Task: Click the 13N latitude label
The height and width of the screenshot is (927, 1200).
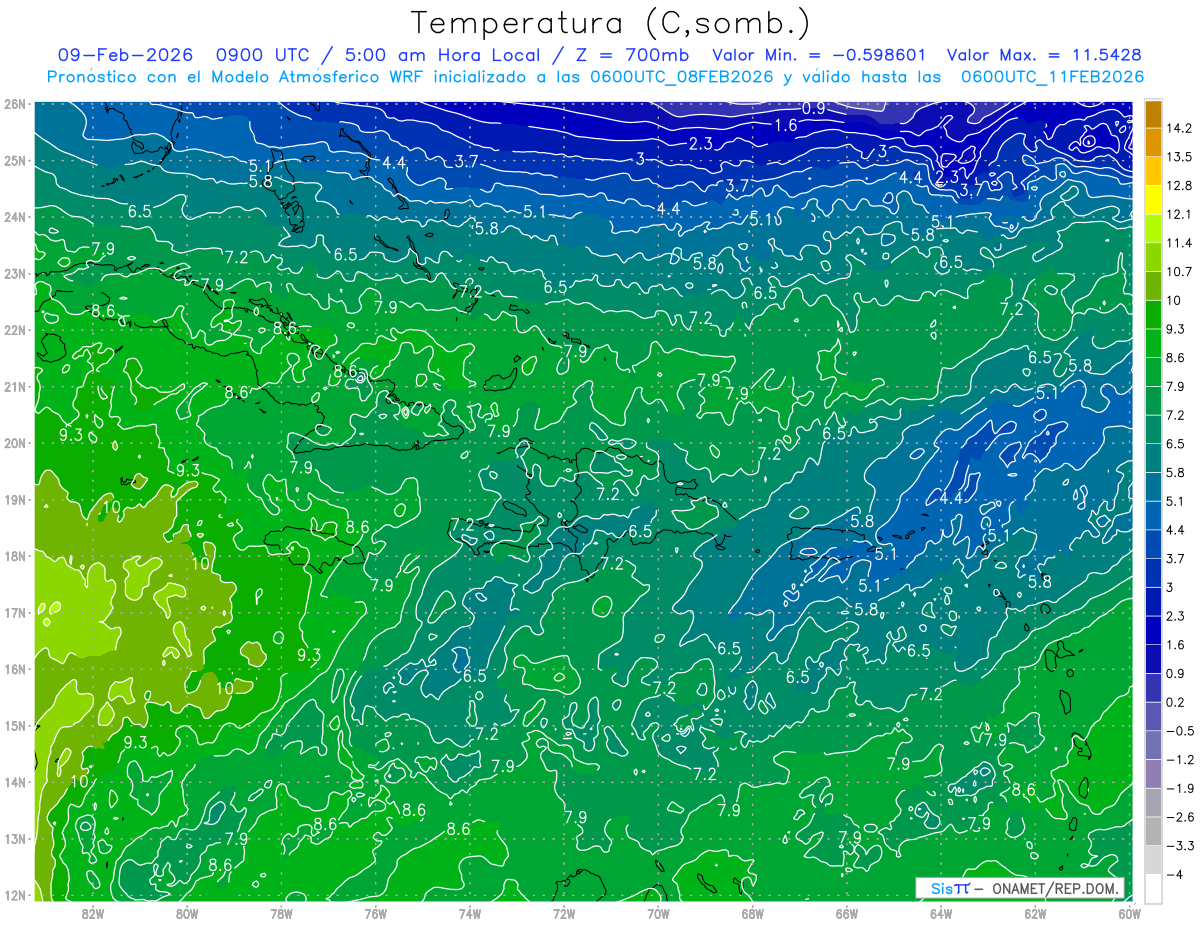Action: pos(15,838)
